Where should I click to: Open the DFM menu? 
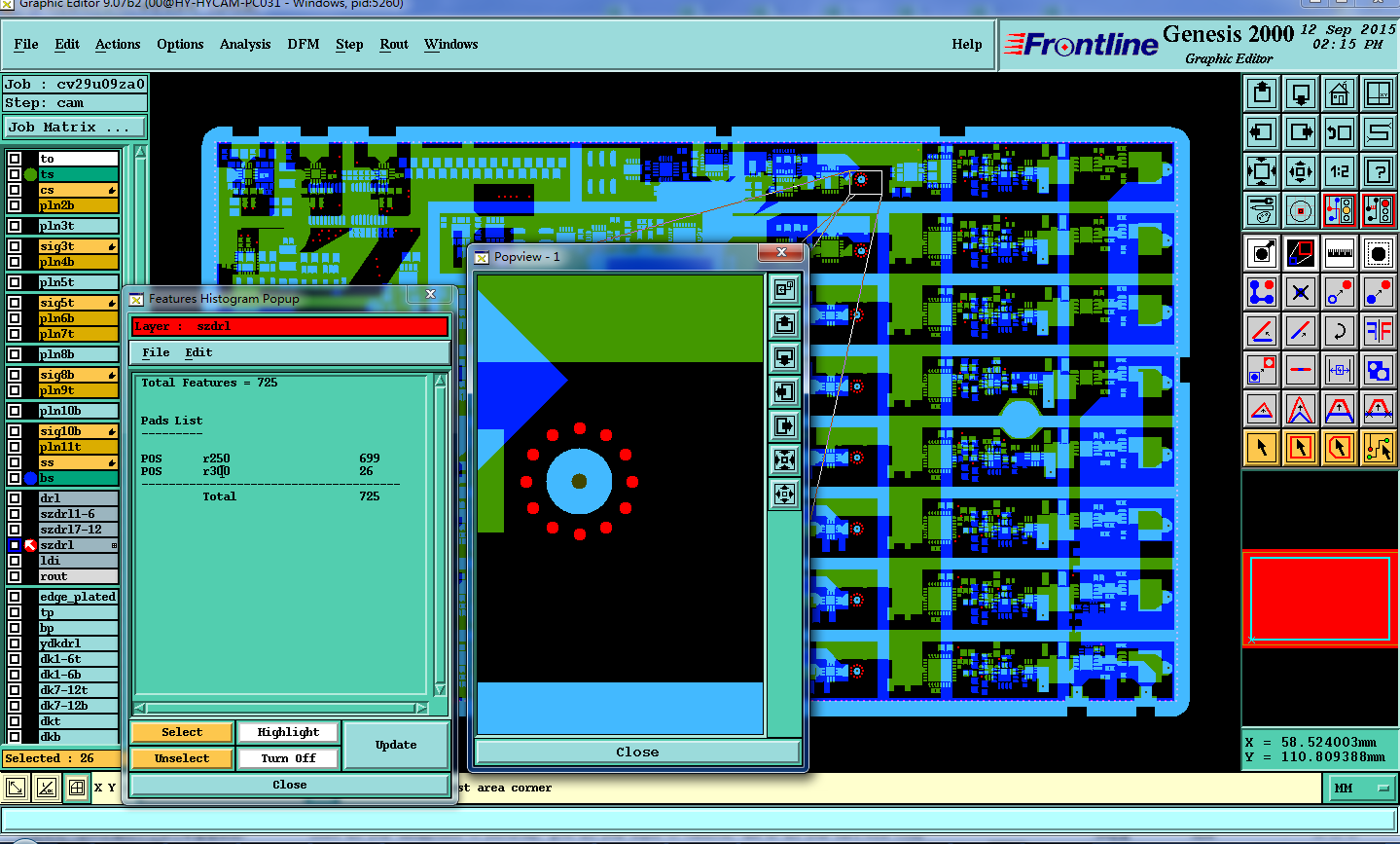point(304,44)
